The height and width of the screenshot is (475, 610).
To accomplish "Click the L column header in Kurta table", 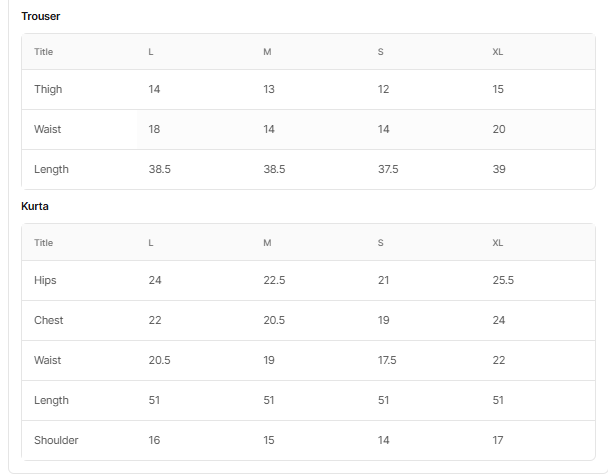I will pyautogui.click(x=151, y=243).
